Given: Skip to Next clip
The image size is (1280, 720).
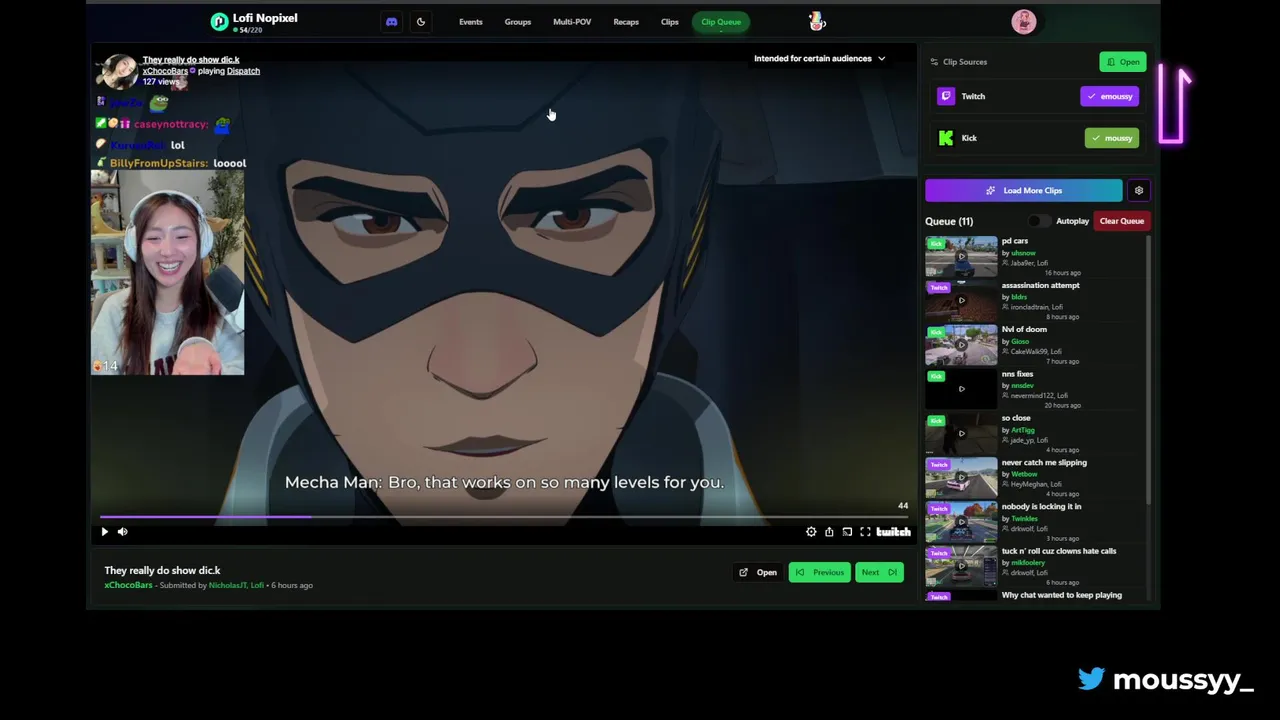Looking at the screenshot, I should point(879,572).
